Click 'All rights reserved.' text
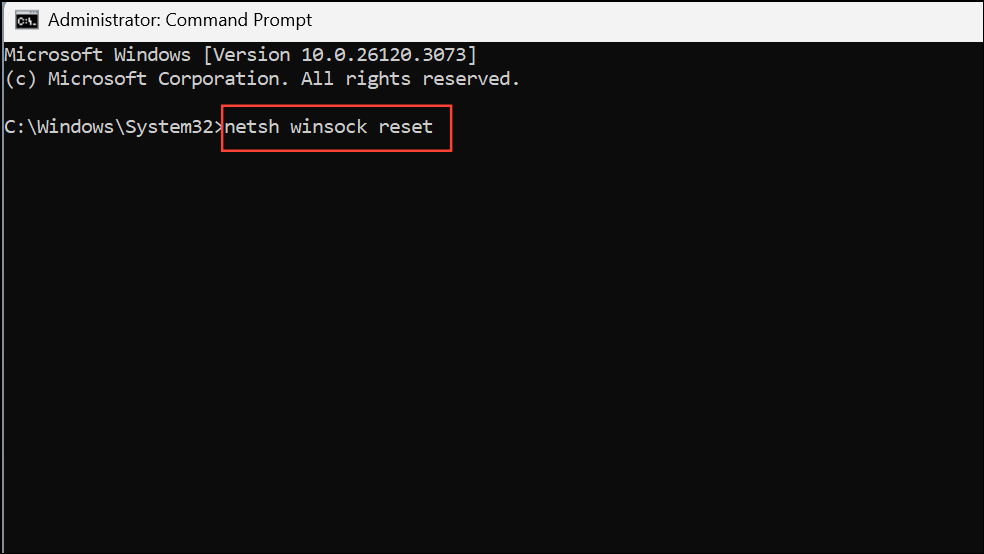This screenshot has height=554, width=984. point(410,79)
